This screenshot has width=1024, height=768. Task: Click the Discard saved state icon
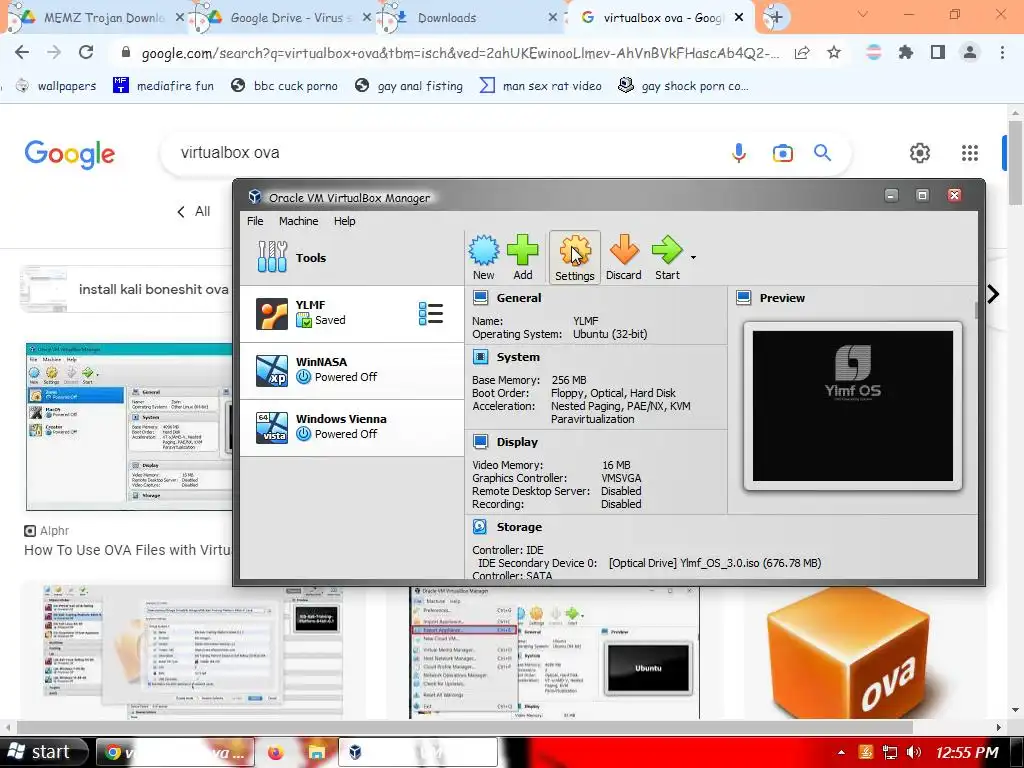pyautogui.click(x=624, y=257)
